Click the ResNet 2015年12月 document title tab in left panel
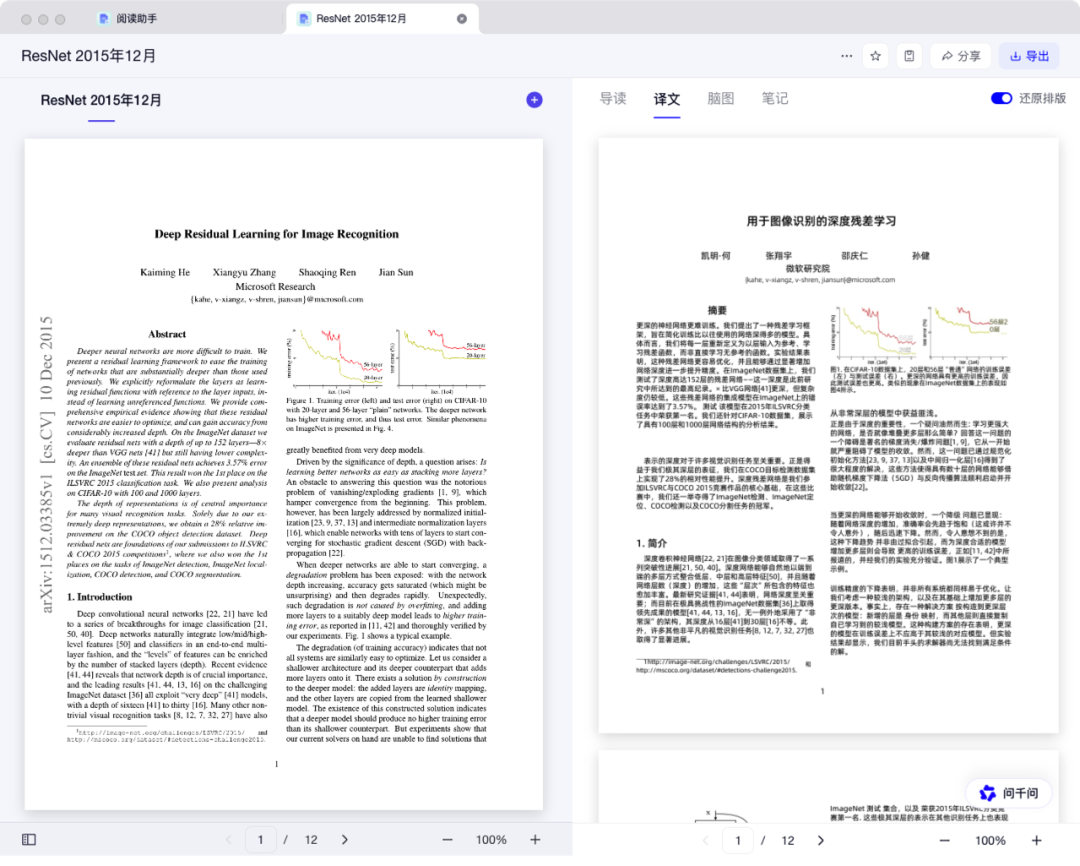This screenshot has height=866, width=1080. tap(101, 101)
